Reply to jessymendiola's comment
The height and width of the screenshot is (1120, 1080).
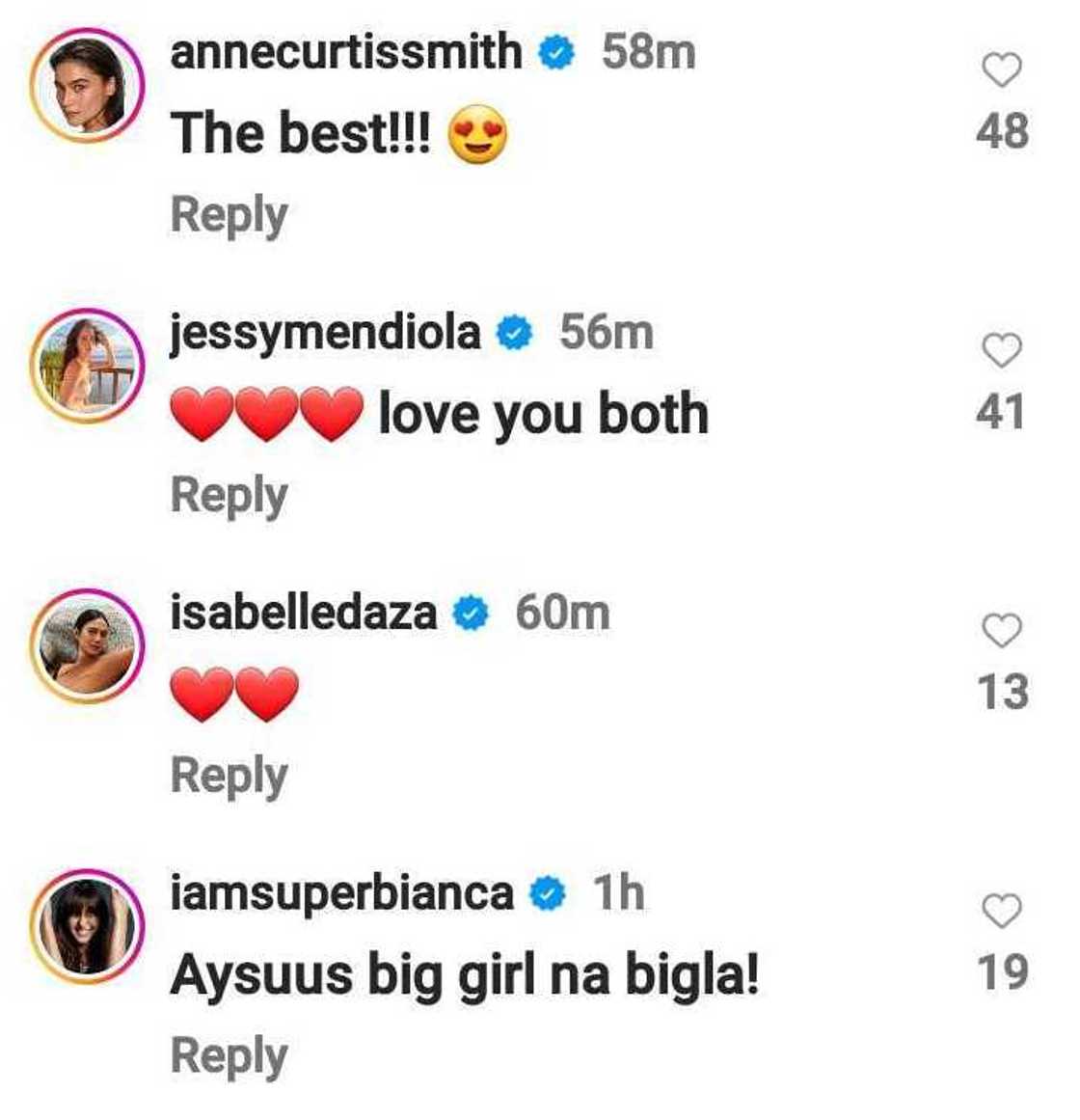coord(229,494)
